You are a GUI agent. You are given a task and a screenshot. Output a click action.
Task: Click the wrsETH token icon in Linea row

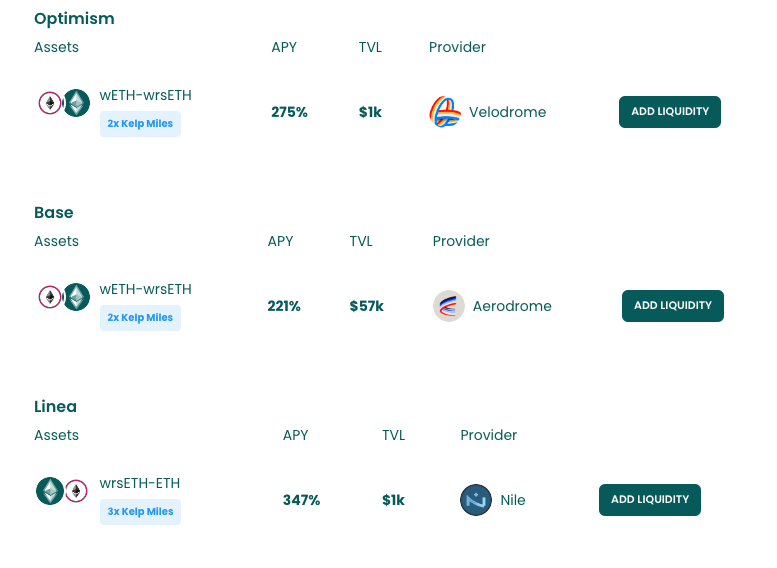[x=50, y=491]
